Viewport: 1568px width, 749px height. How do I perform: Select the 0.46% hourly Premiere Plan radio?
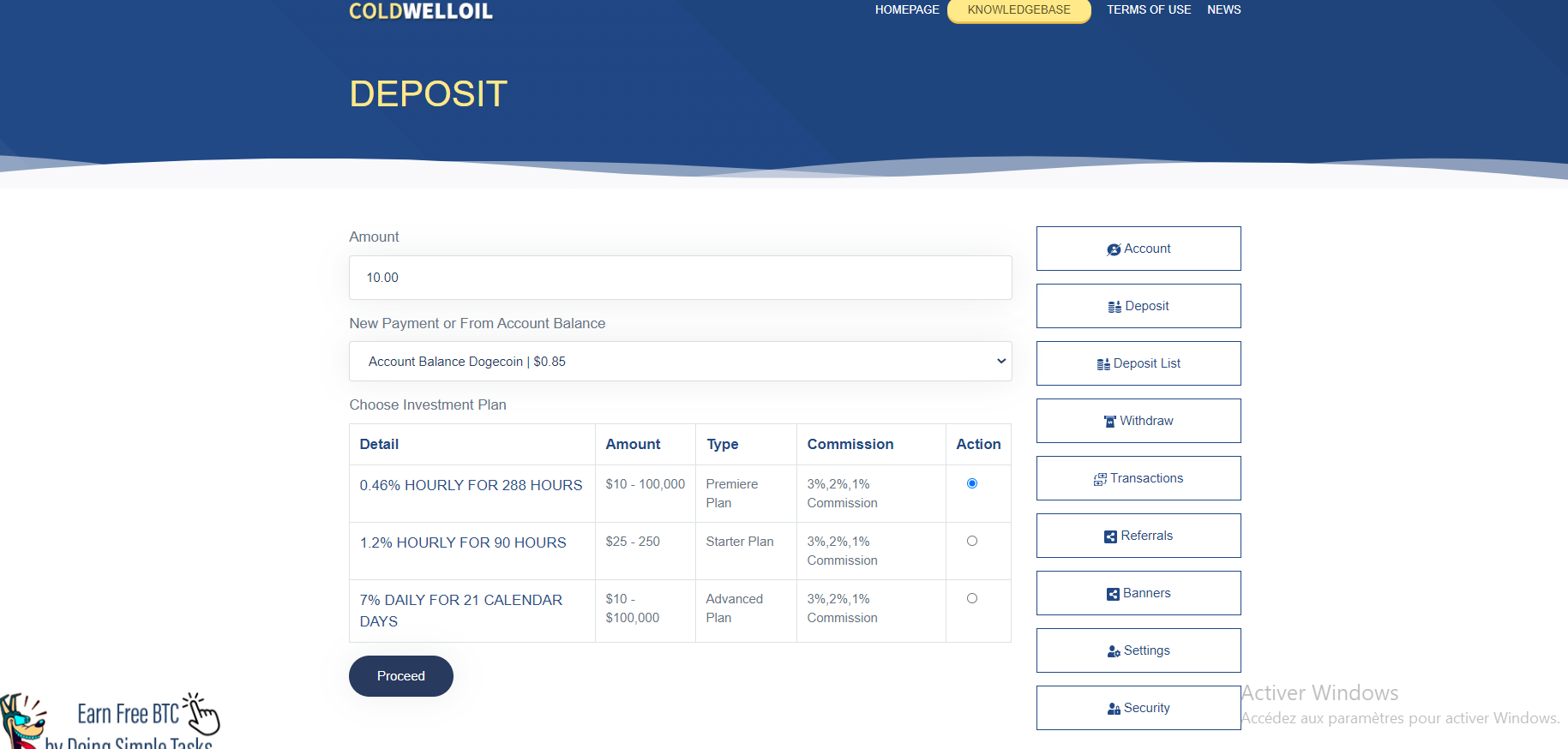click(972, 483)
